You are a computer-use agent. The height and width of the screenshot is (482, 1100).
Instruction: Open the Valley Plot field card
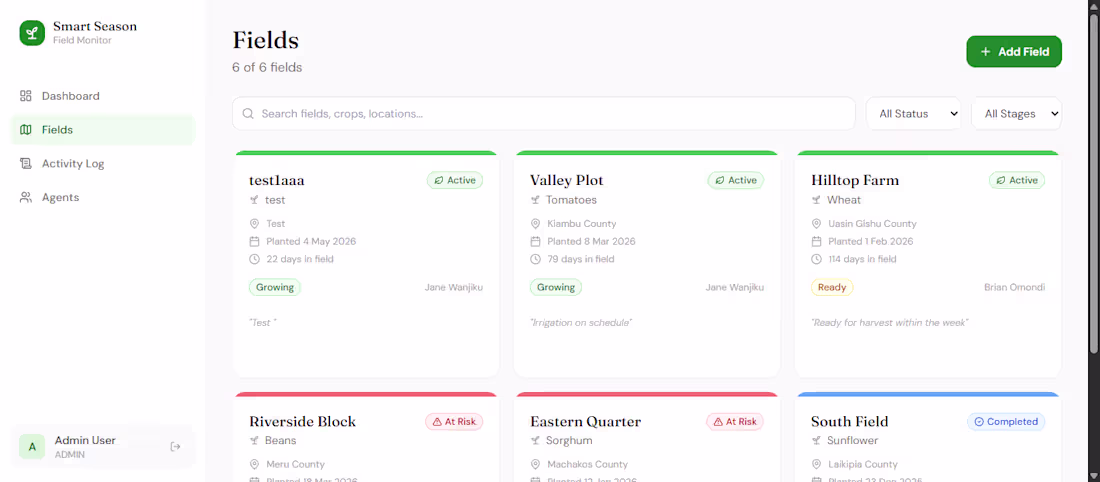647,265
